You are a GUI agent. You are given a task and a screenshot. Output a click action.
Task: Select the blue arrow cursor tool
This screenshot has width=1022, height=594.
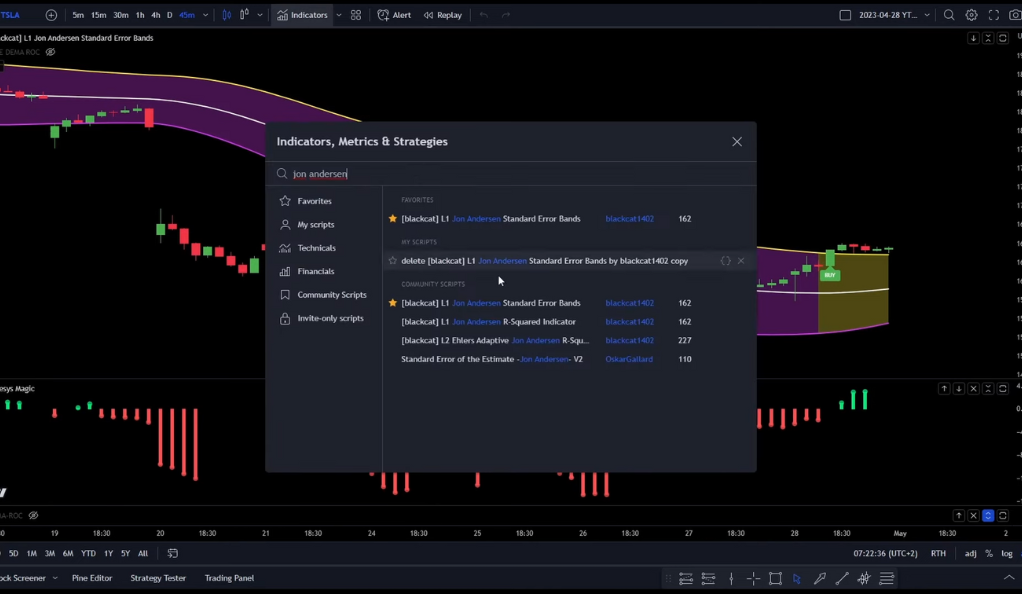[x=797, y=578]
